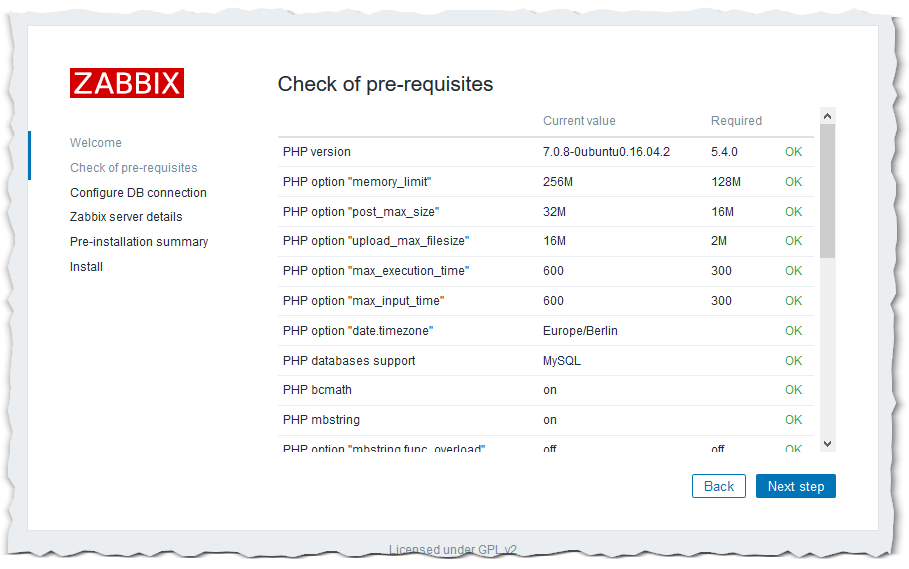Select the Install step
The height and width of the screenshot is (569, 909).
pyautogui.click(x=86, y=267)
